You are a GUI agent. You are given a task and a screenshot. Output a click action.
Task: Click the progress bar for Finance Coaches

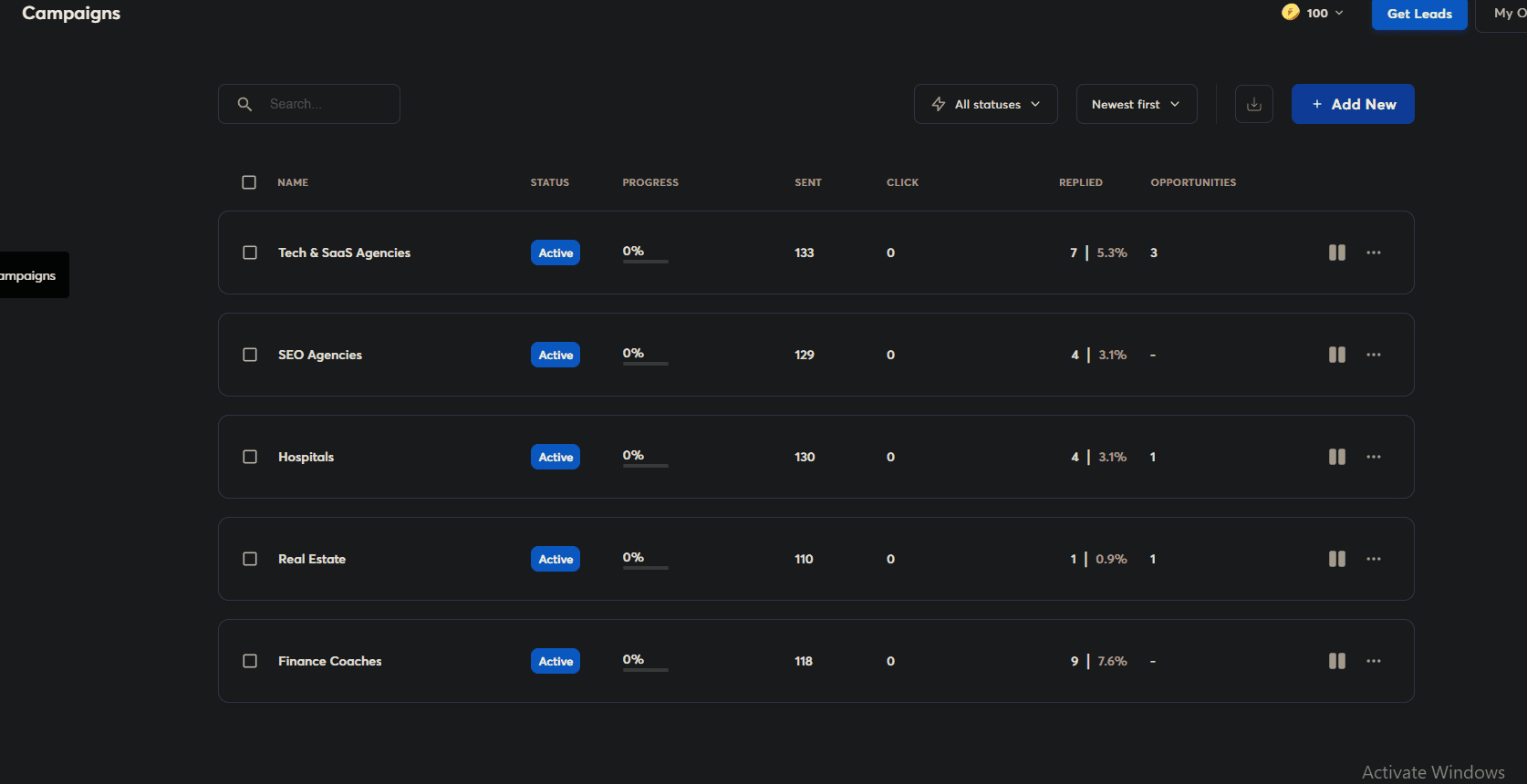point(646,670)
